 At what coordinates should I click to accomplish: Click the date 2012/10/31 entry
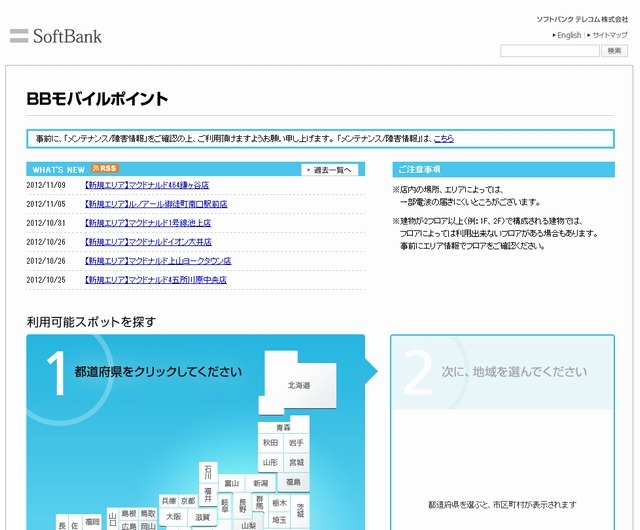(x=46, y=223)
